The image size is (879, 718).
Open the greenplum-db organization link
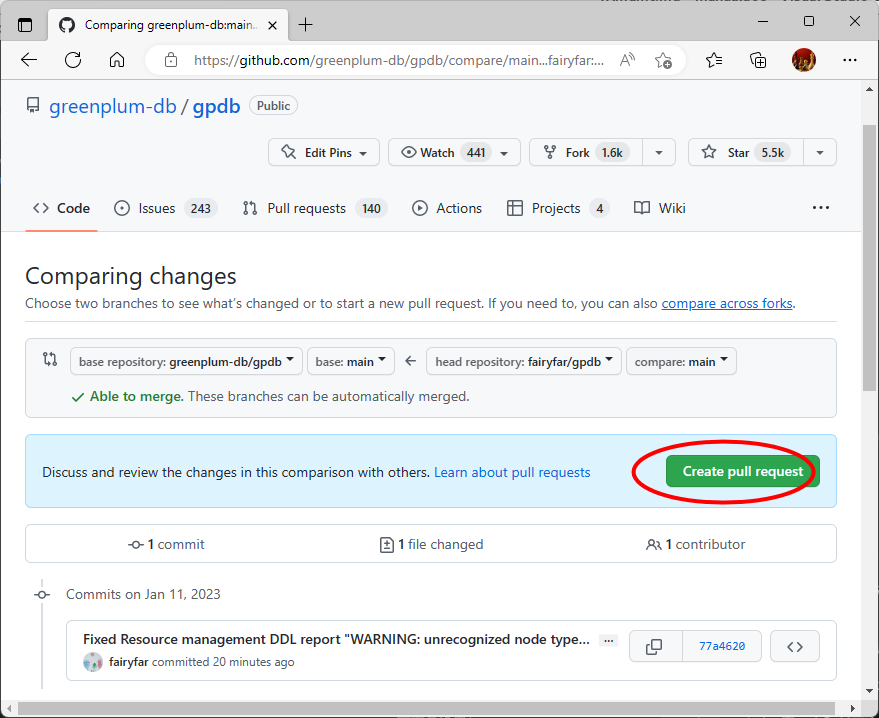tap(113, 106)
